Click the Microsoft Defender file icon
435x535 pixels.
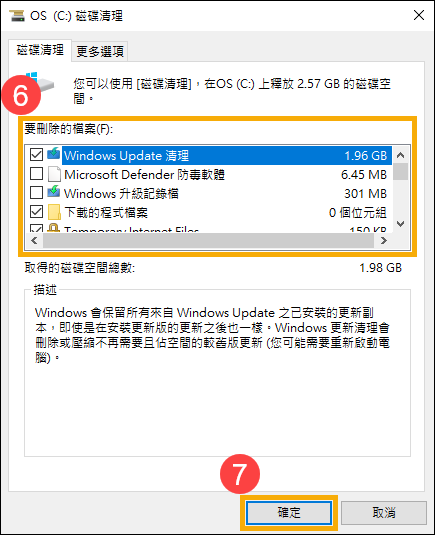point(54,174)
